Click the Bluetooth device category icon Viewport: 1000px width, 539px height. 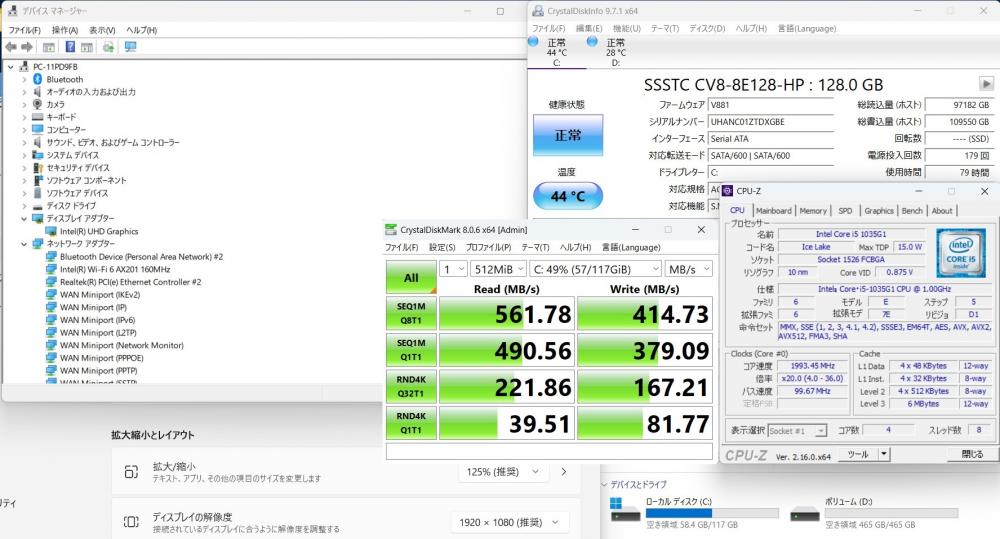[x=38, y=79]
